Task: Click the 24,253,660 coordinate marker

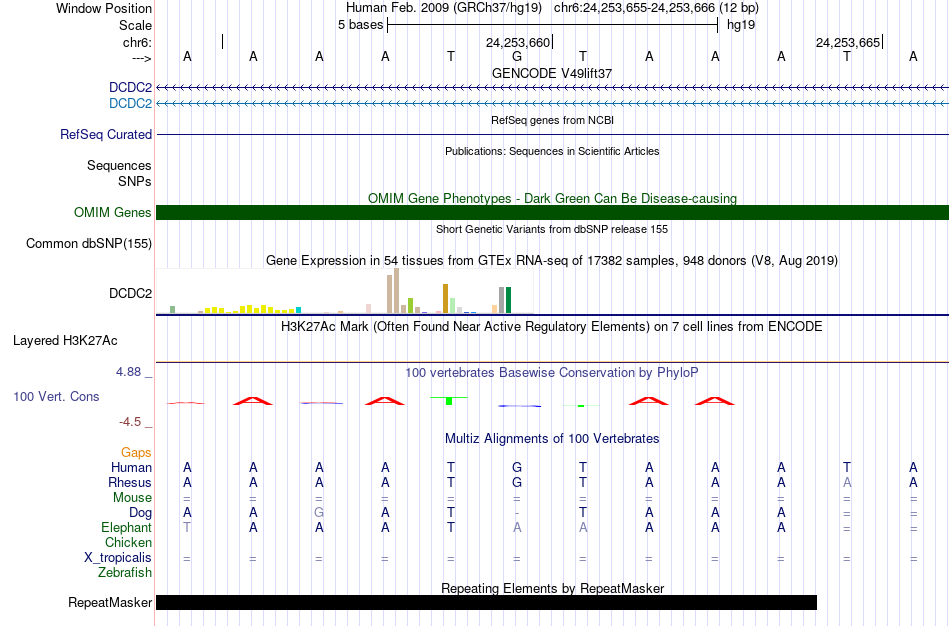Action: coord(518,42)
